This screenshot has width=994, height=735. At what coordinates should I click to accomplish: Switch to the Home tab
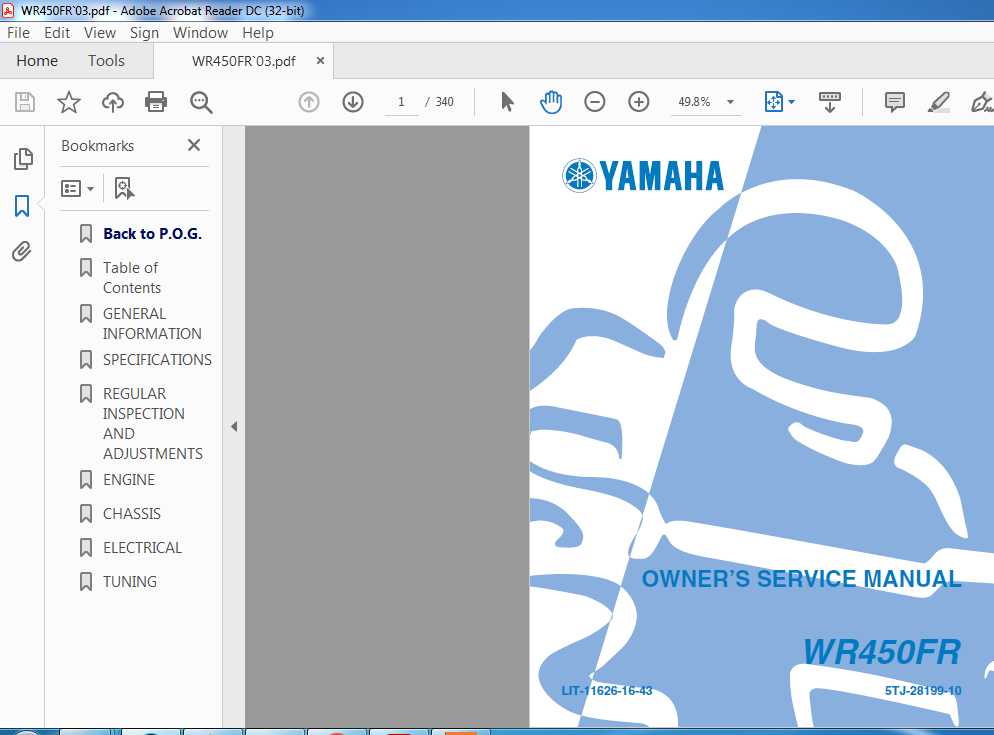click(37, 61)
